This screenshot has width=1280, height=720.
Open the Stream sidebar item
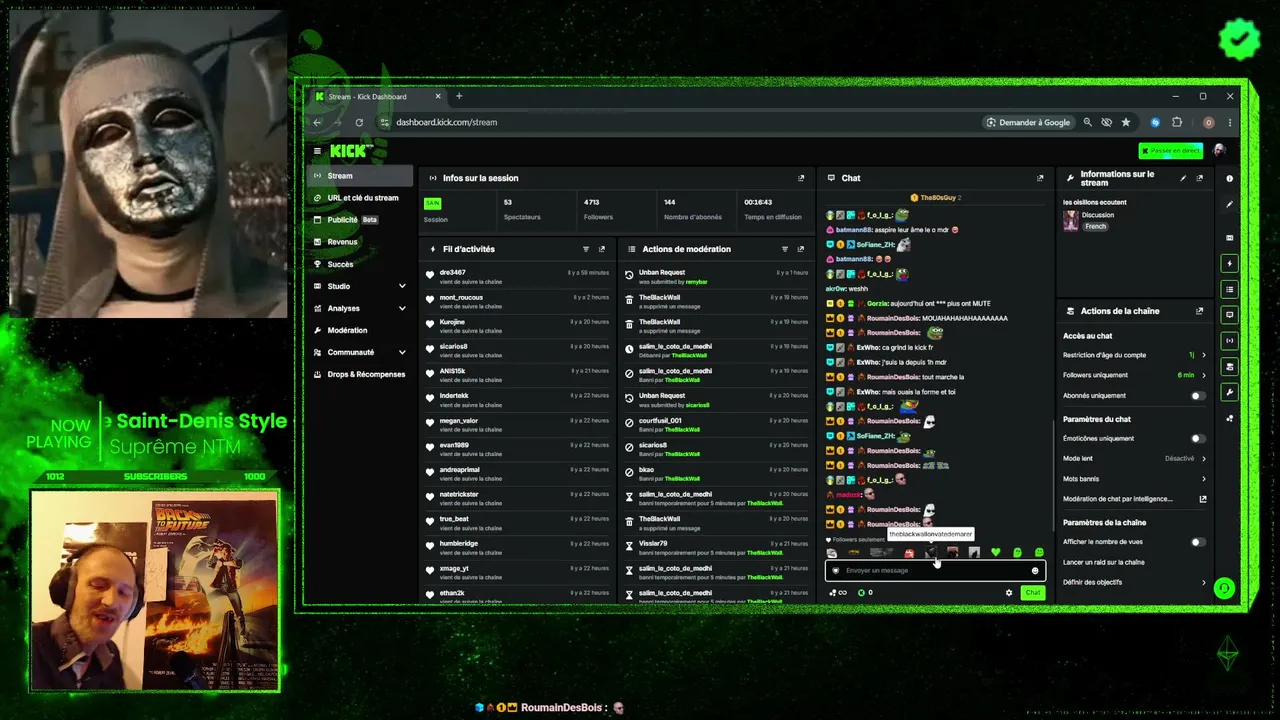coord(360,176)
